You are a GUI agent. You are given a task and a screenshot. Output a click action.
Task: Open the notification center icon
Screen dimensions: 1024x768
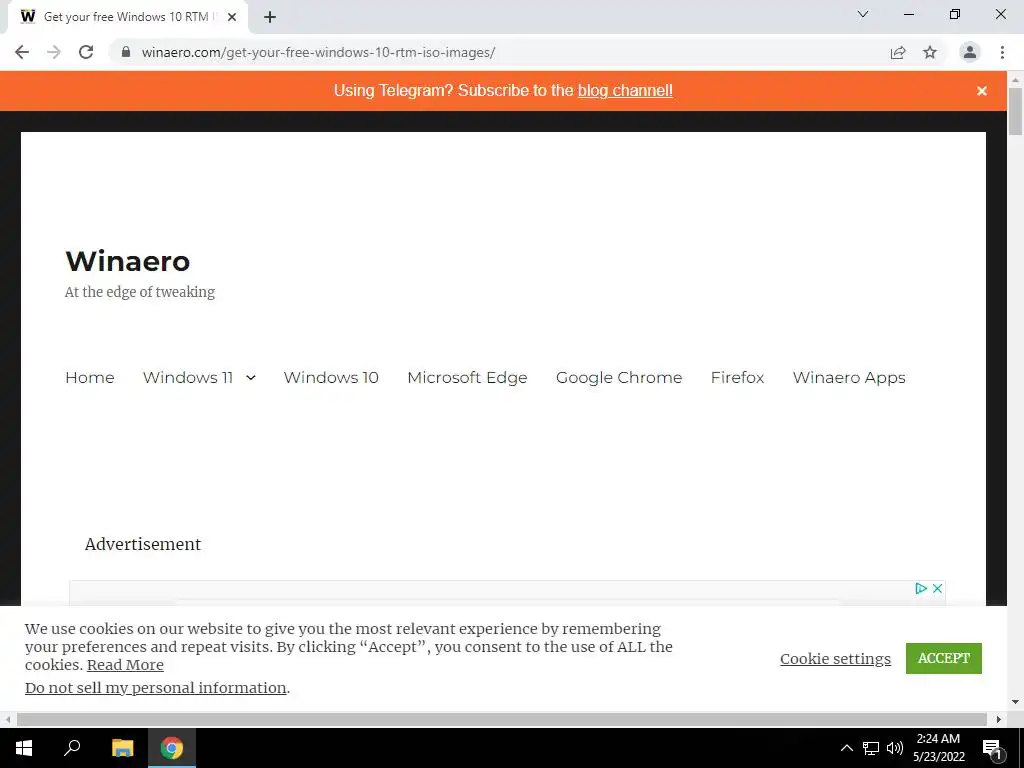[992, 748]
